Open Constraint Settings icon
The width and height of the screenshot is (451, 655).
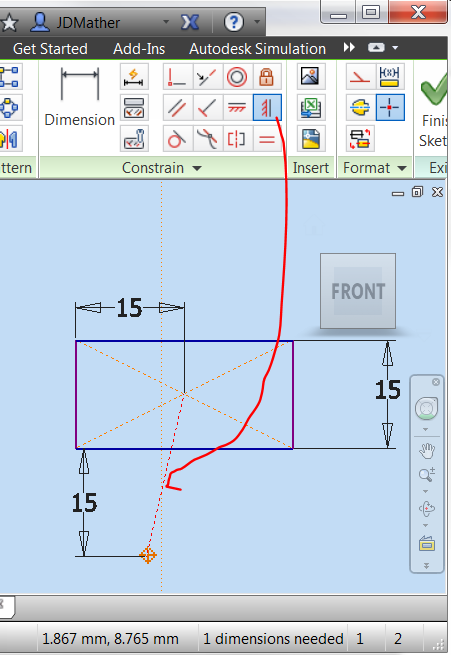point(134,139)
